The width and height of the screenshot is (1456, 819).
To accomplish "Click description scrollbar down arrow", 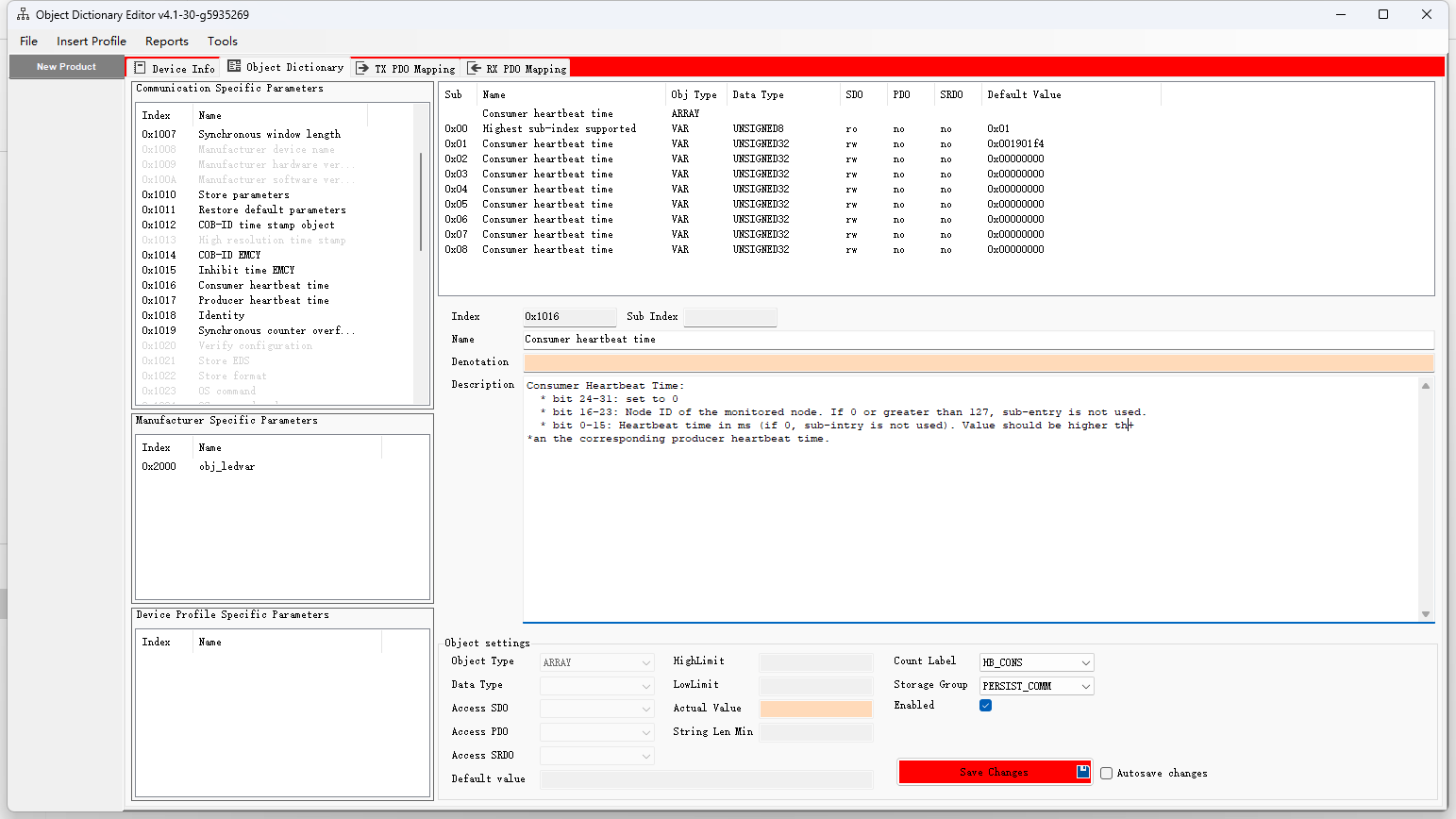I will click(x=1426, y=614).
